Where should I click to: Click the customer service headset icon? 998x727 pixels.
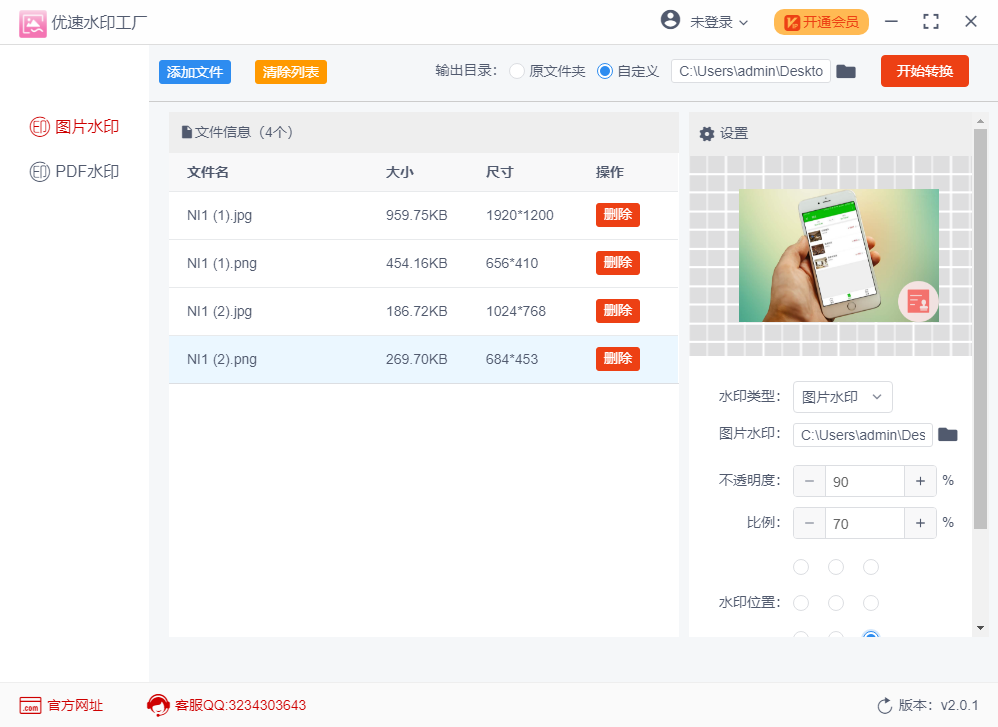click(x=158, y=705)
